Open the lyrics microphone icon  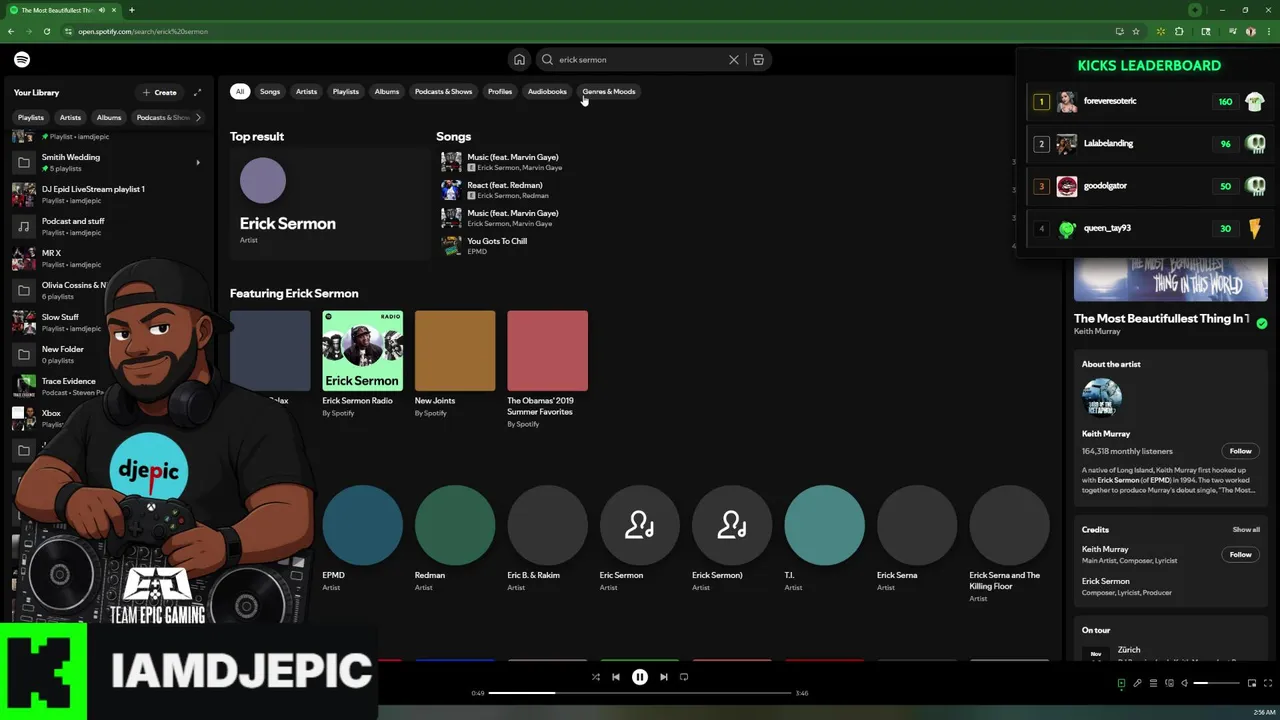(x=1137, y=683)
